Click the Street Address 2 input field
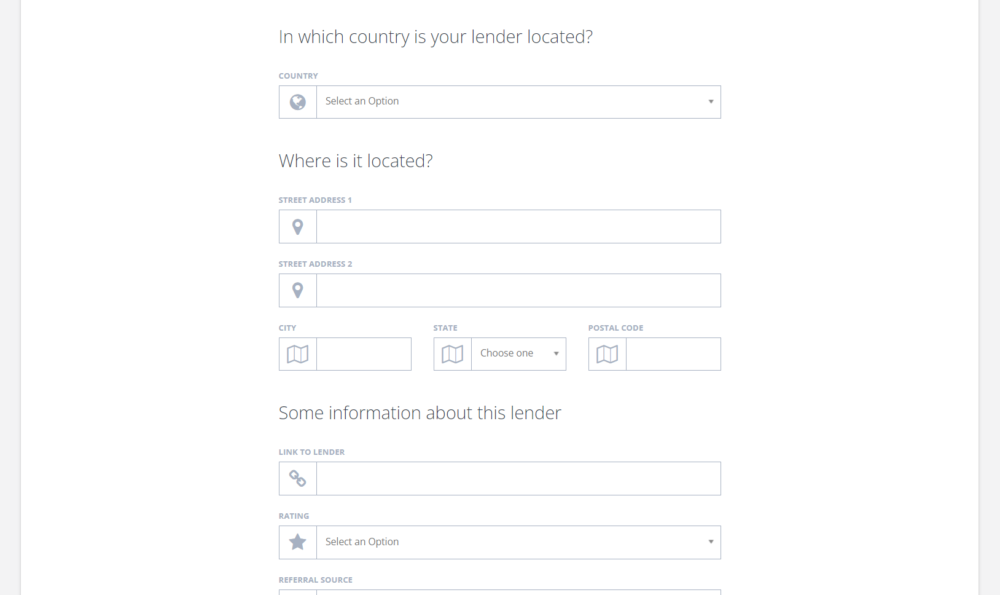The image size is (1000, 595). [x=518, y=290]
